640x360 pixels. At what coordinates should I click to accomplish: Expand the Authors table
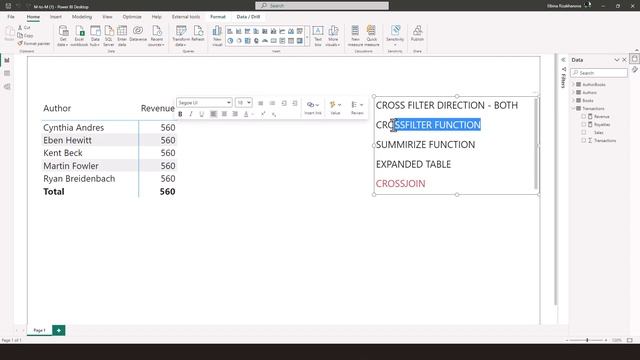coord(573,93)
